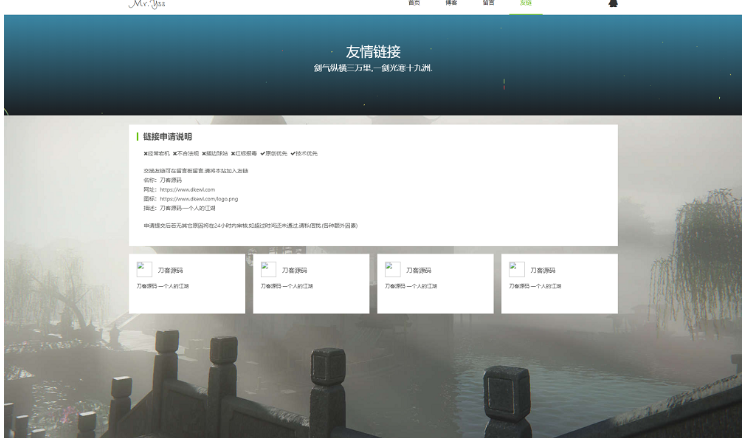Open the fourth 刀客源码 card title
Viewport: 744px width, 438px height.
pos(543,270)
